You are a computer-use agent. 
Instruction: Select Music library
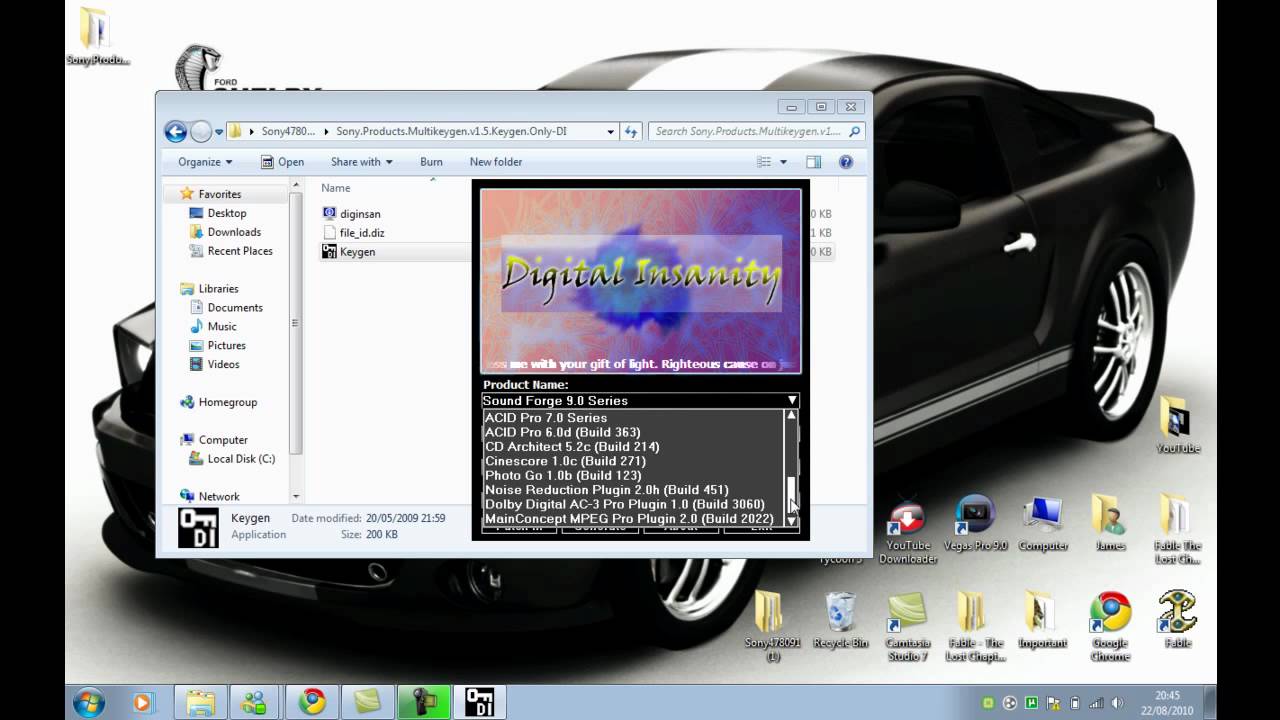(213, 326)
